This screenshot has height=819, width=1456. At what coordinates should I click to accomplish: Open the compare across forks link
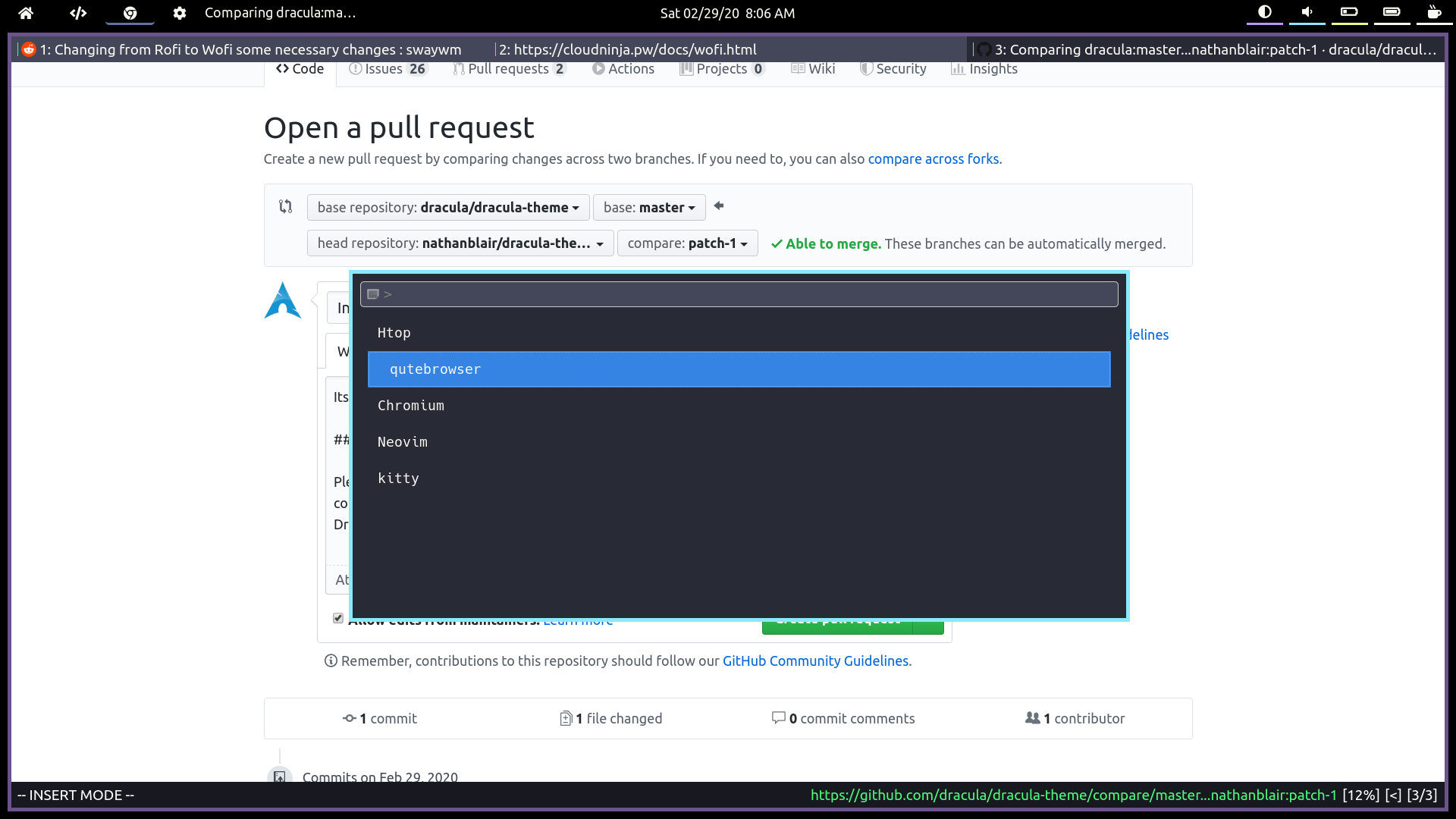934,158
